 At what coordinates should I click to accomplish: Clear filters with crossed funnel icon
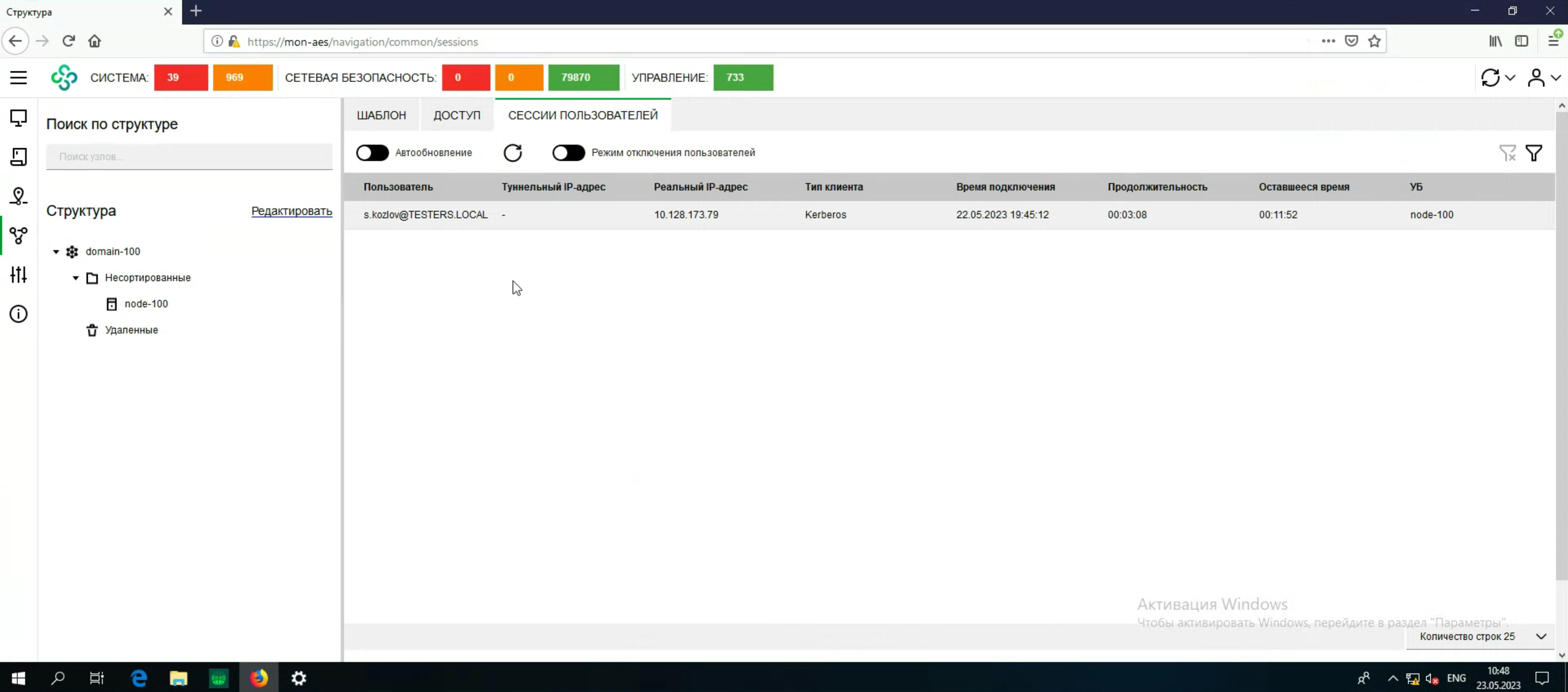(1507, 153)
